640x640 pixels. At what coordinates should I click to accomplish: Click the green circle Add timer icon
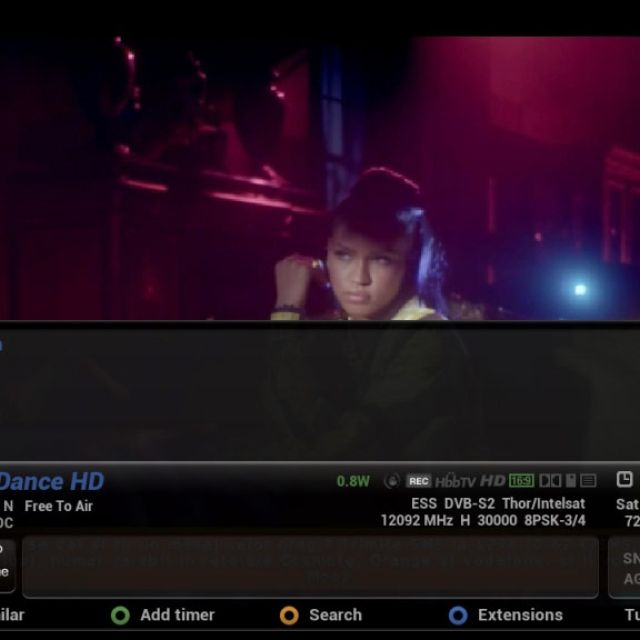[x=120, y=615]
